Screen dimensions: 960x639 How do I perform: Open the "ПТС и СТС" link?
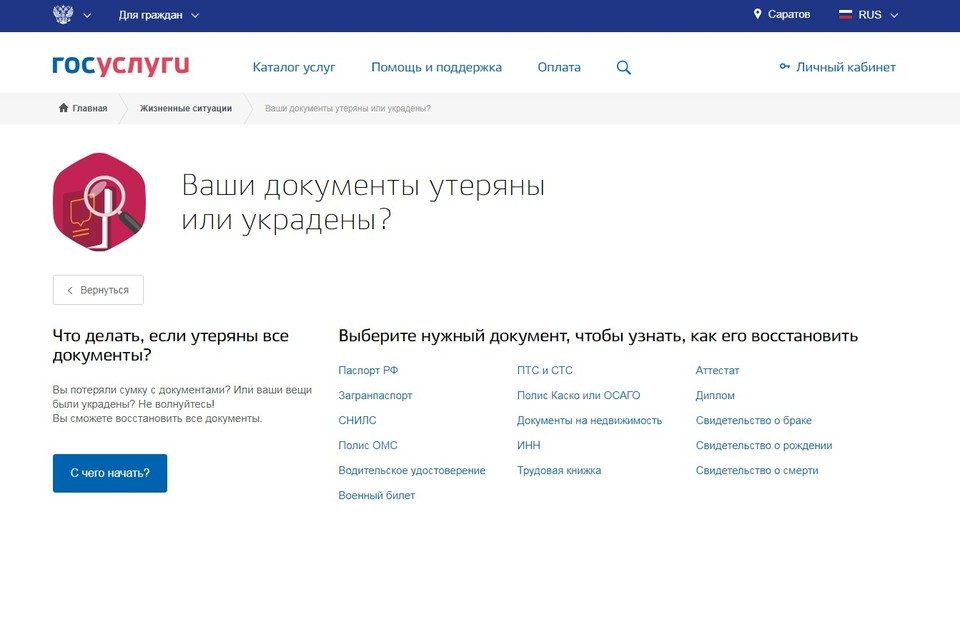[544, 370]
